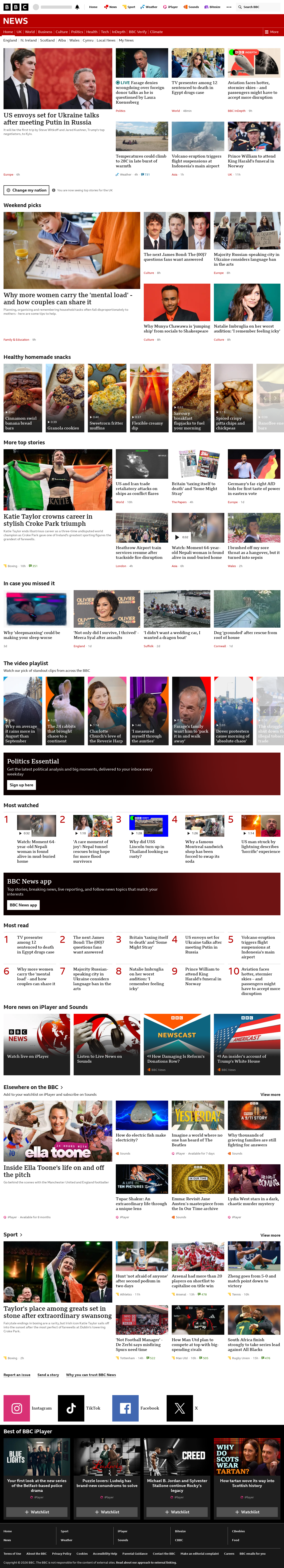This screenshot has width=284, height=1568.
Task: Select the Climate tab in News nav
Action: pos(156,32)
